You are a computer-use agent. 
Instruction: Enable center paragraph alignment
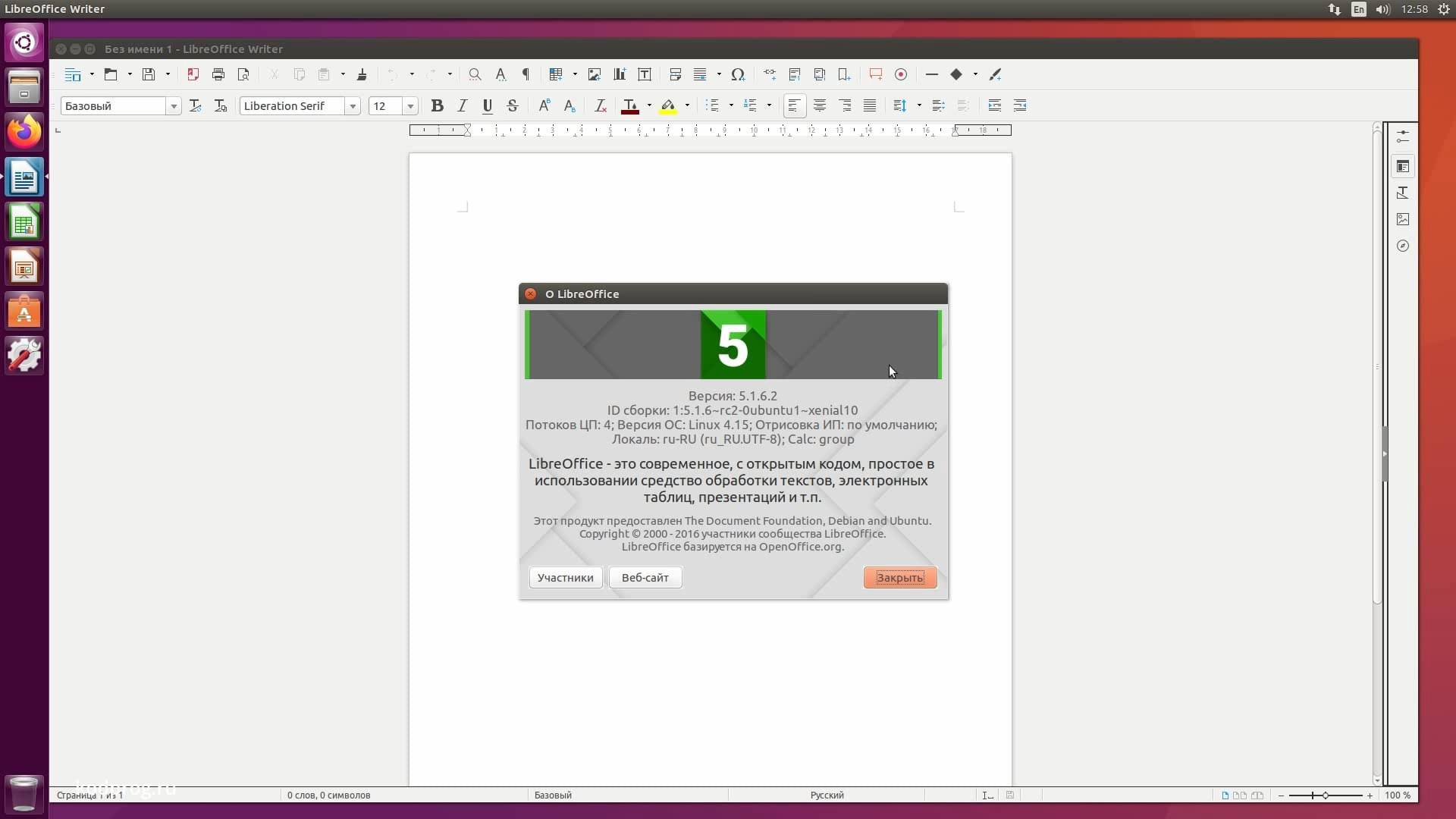820,106
